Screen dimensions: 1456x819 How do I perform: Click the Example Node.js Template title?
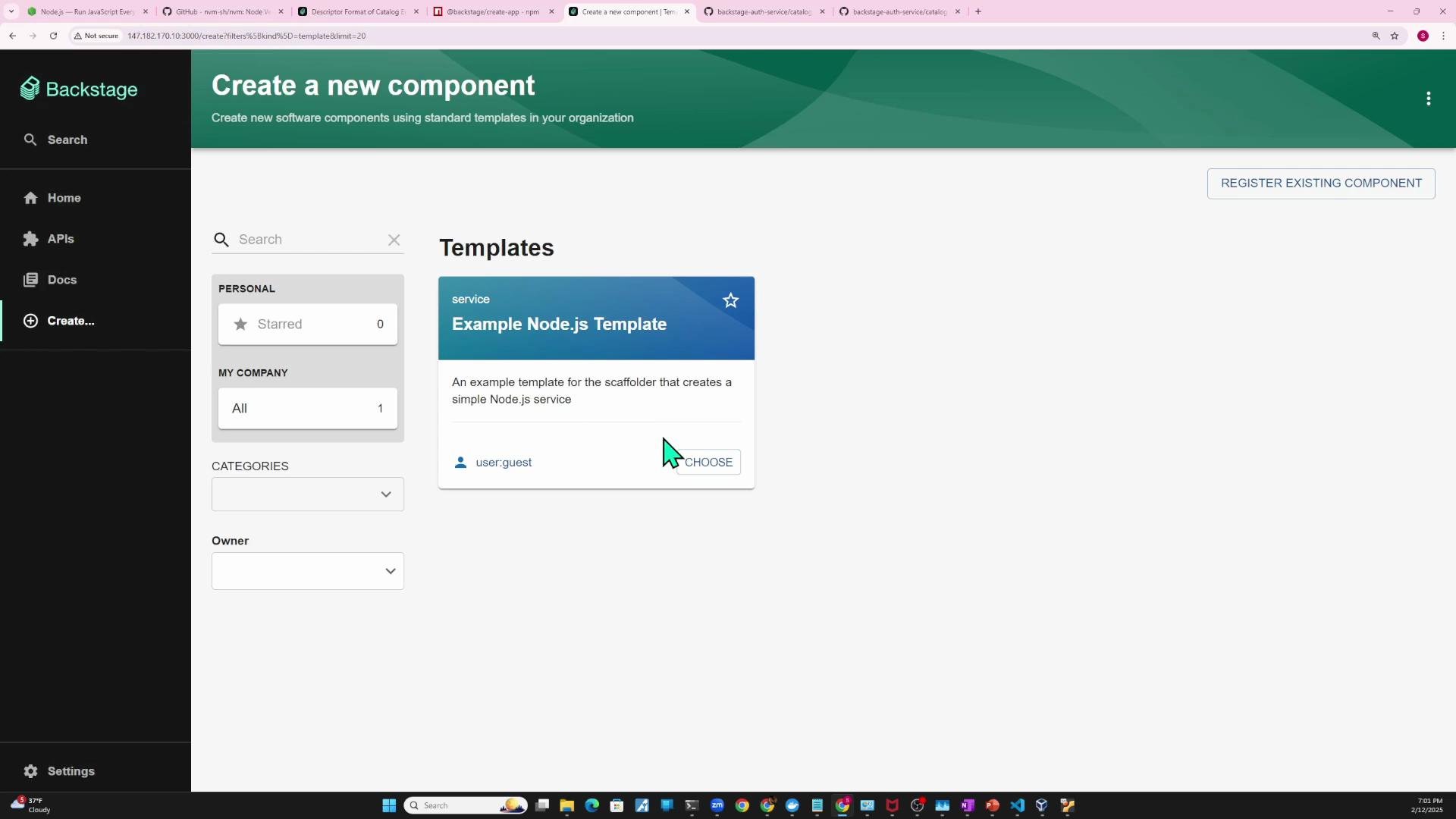560,324
